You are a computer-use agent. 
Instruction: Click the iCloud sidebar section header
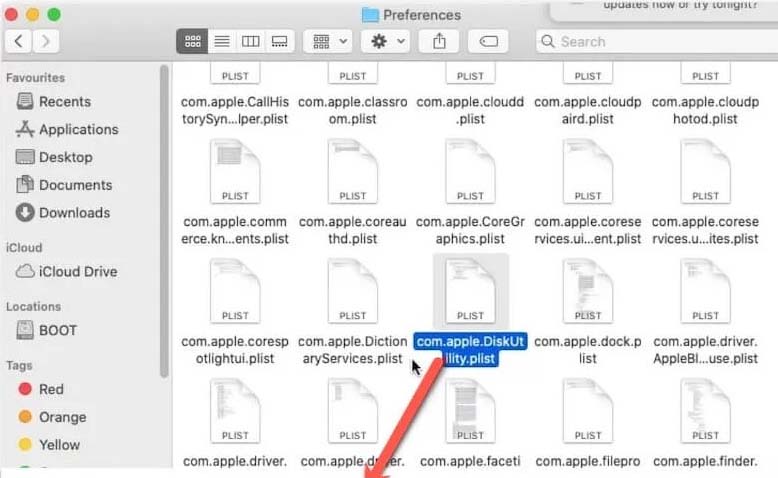click(x=24, y=247)
